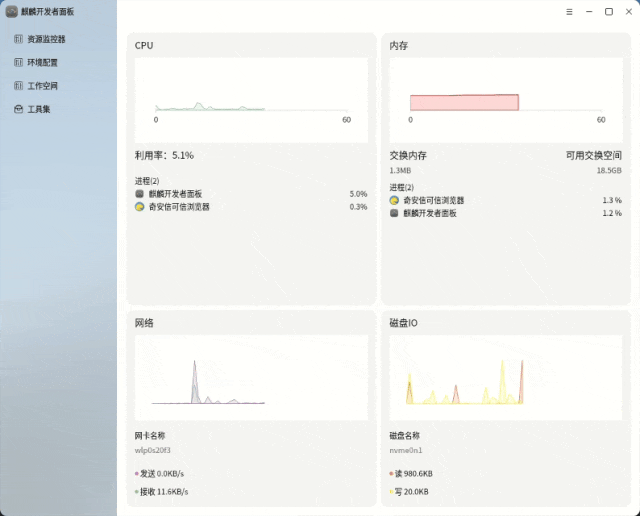The image size is (640, 516).
Task: Open the hamburger menu in title bar
Action: [569, 12]
